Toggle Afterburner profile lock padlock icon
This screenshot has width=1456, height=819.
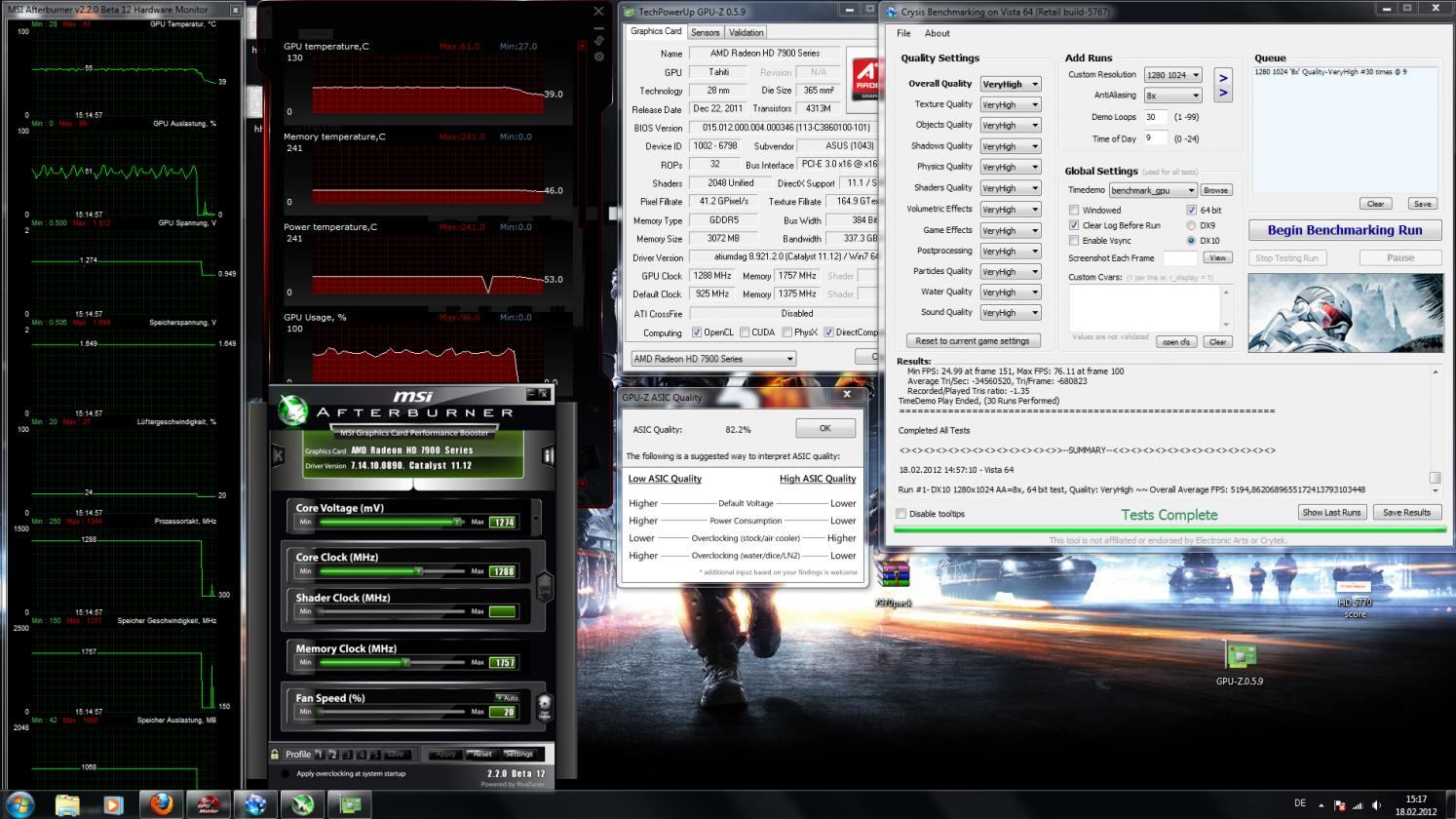point(275,755)
